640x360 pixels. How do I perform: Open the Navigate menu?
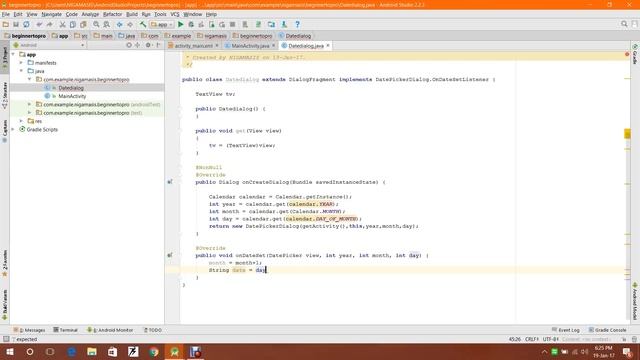point(51,14)
